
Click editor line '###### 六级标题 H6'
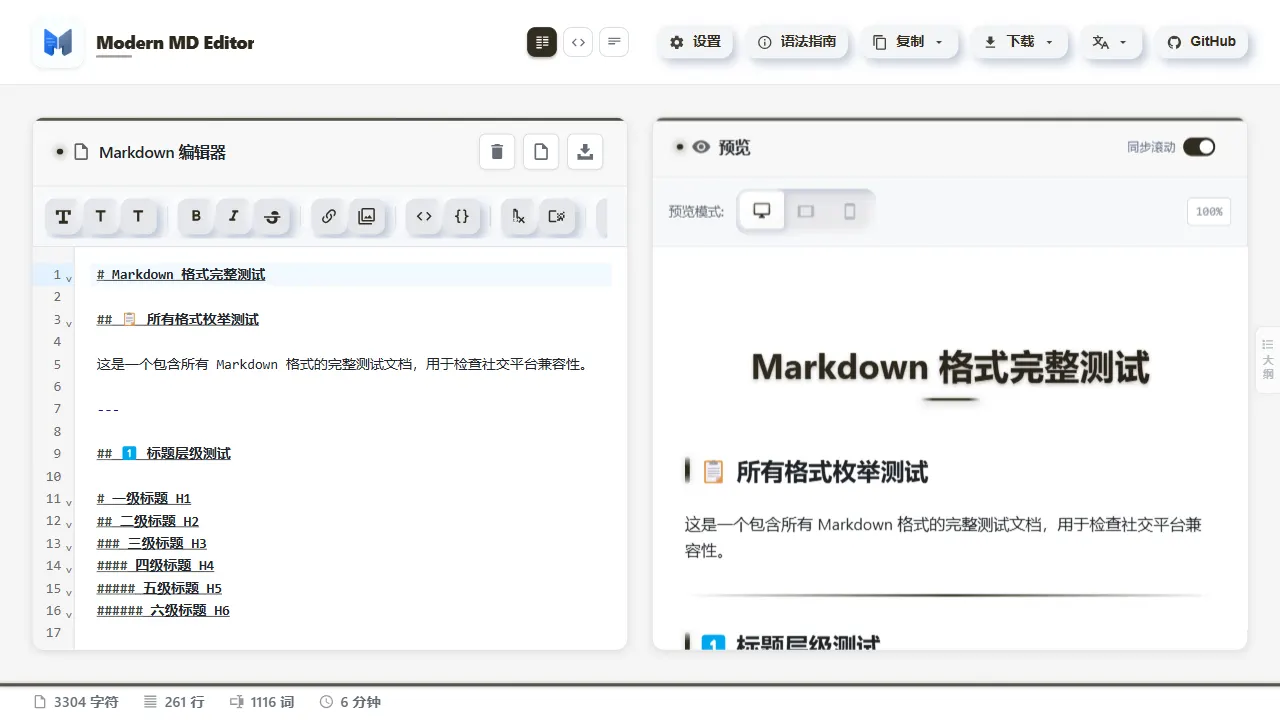pos(164,610)
